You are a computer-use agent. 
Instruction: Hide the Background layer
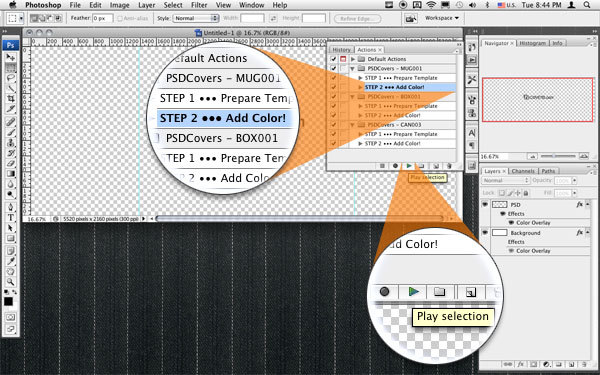(485, 233)
